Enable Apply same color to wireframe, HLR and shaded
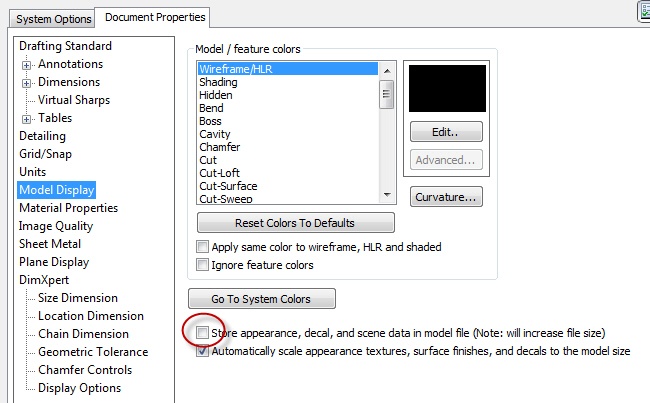Viewport: 650px width, 403px height. [202, 247]
